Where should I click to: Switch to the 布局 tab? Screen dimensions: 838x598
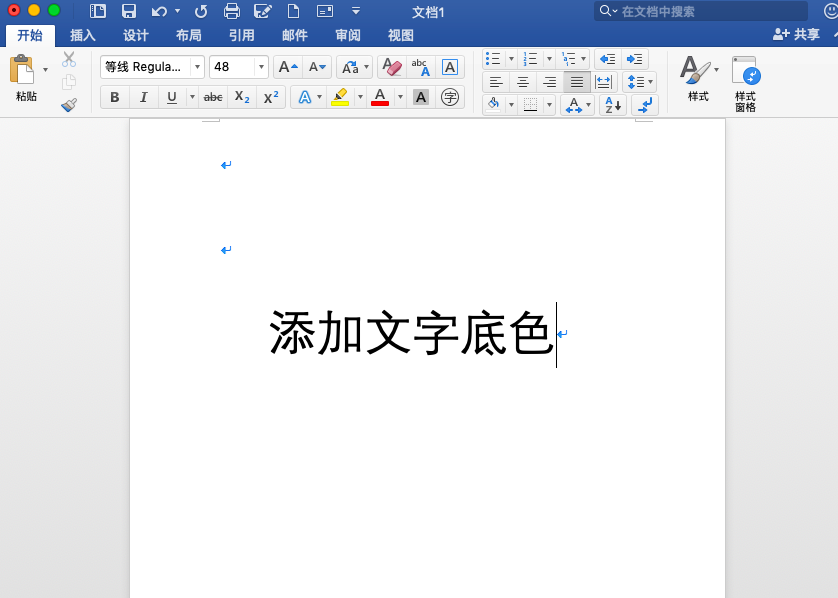coord(189,35)
